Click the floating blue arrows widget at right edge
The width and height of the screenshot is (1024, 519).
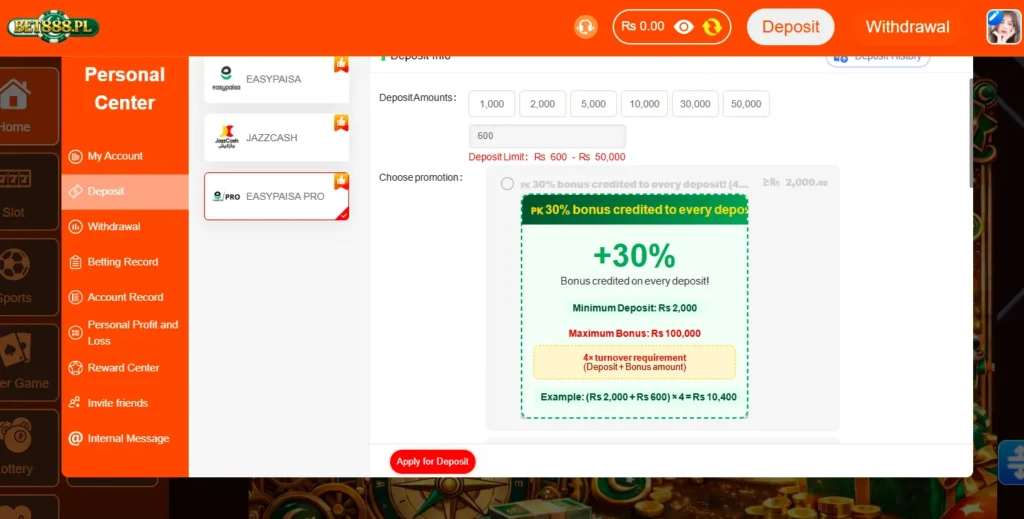tap(1012, 462)
